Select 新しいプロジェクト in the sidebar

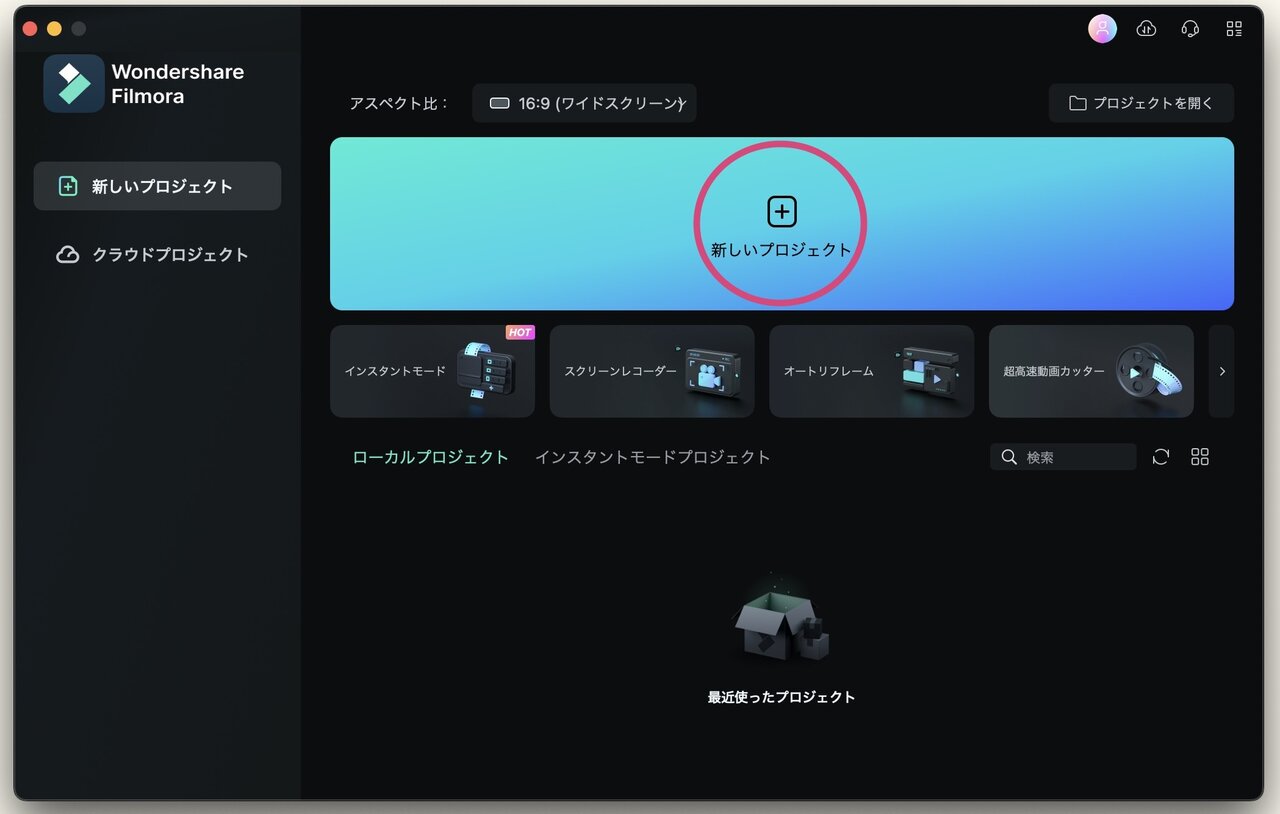pyautogui.click(x=157, y=186)
